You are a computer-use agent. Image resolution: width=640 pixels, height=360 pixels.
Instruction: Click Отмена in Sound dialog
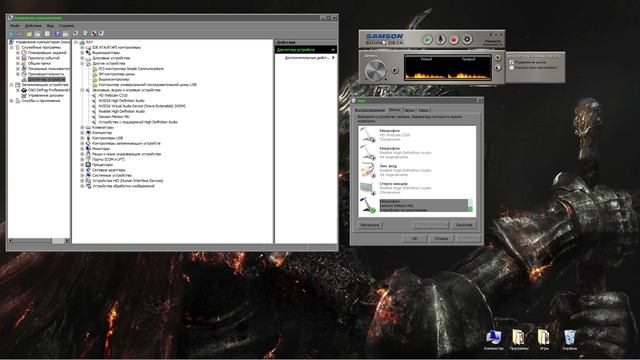(441, 238)
